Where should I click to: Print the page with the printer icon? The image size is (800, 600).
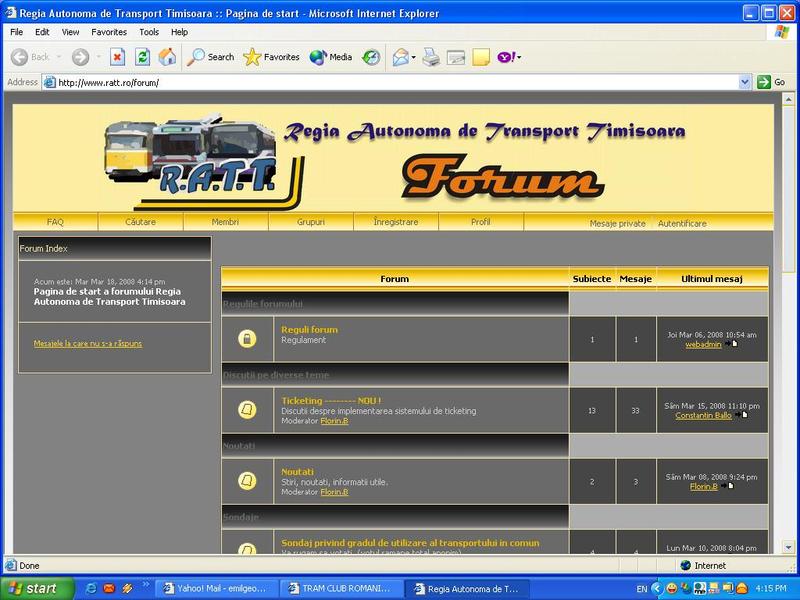click(x=431, y=57)
